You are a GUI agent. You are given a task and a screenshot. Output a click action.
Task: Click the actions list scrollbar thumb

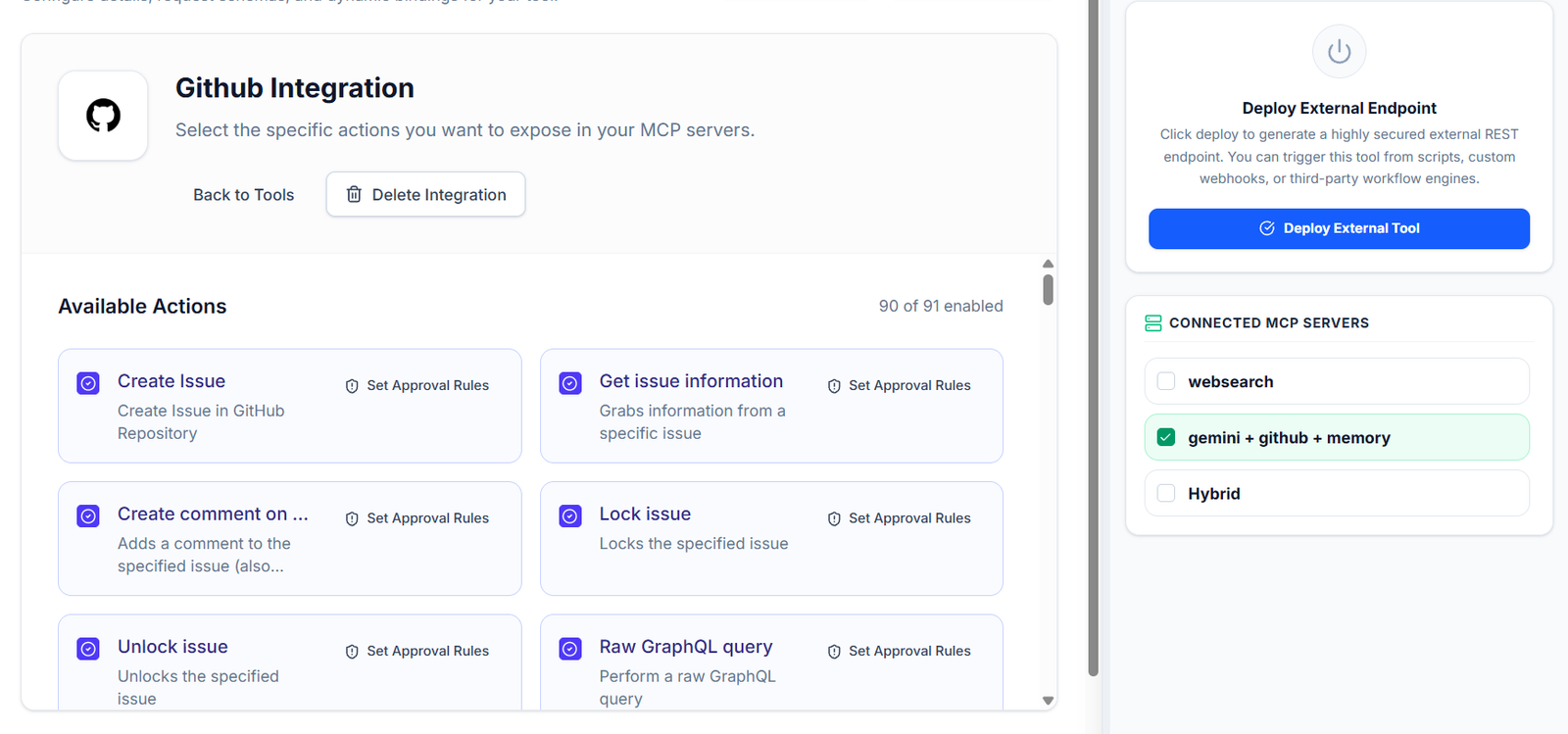1048,290
